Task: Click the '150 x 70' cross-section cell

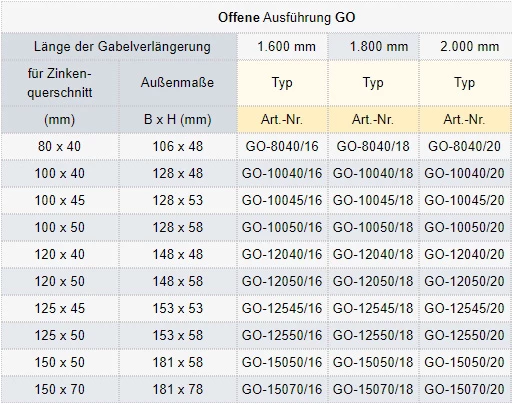Action: [x=60, y=389]
